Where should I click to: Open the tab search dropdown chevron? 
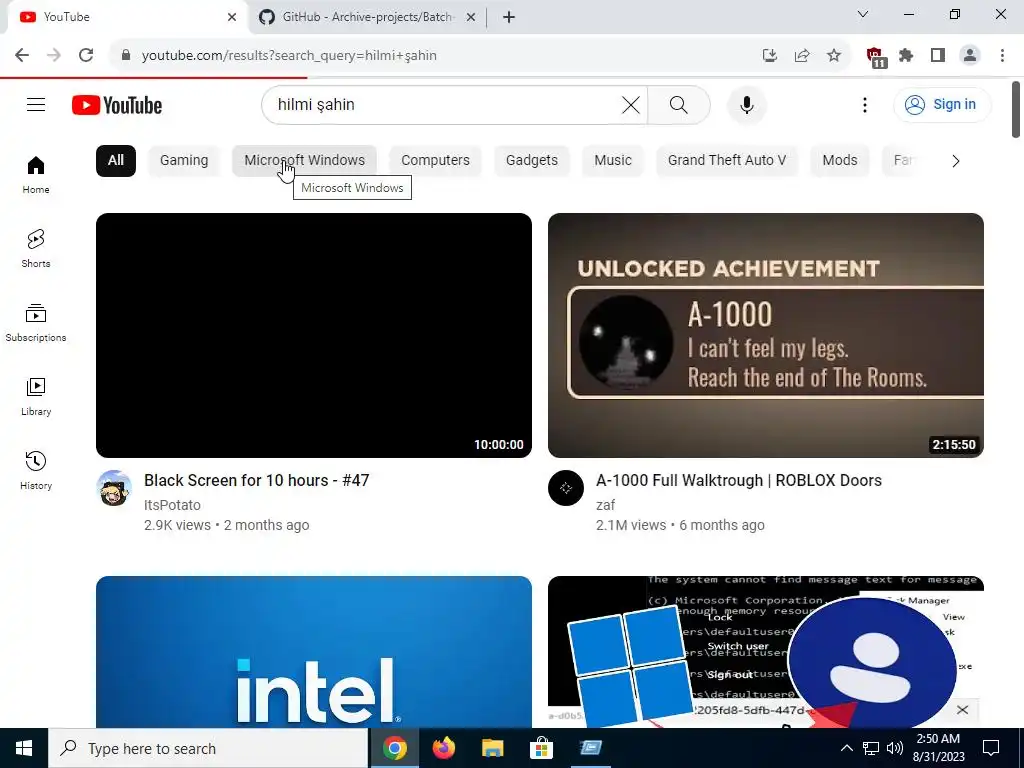[x=863, y=14]
